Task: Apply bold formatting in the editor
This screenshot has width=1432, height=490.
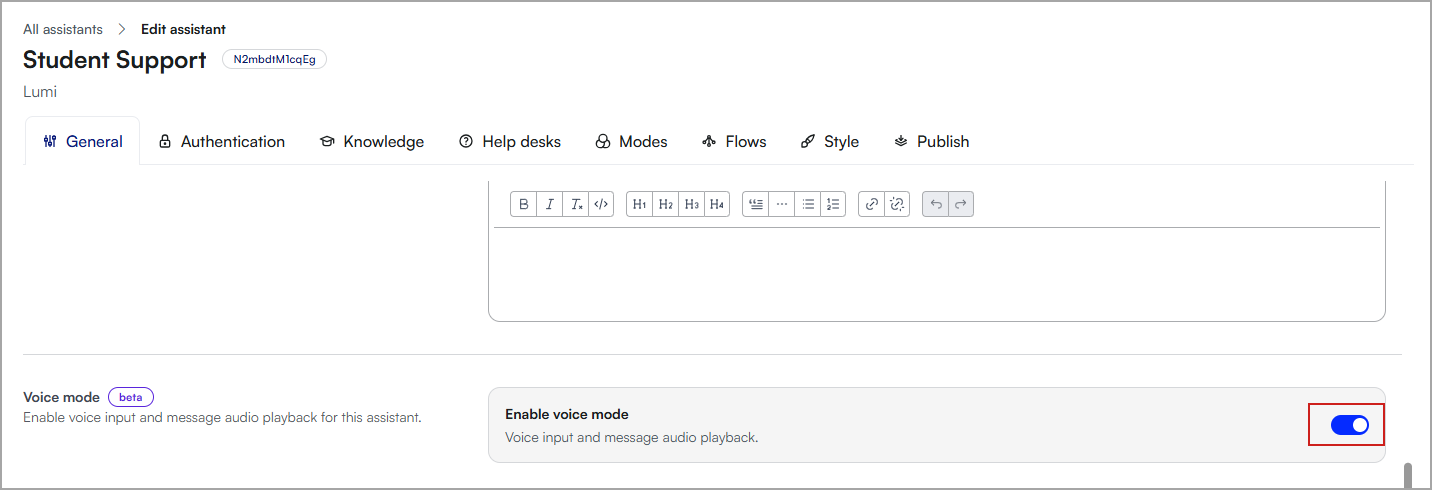Action: click(x=524, y=204)
